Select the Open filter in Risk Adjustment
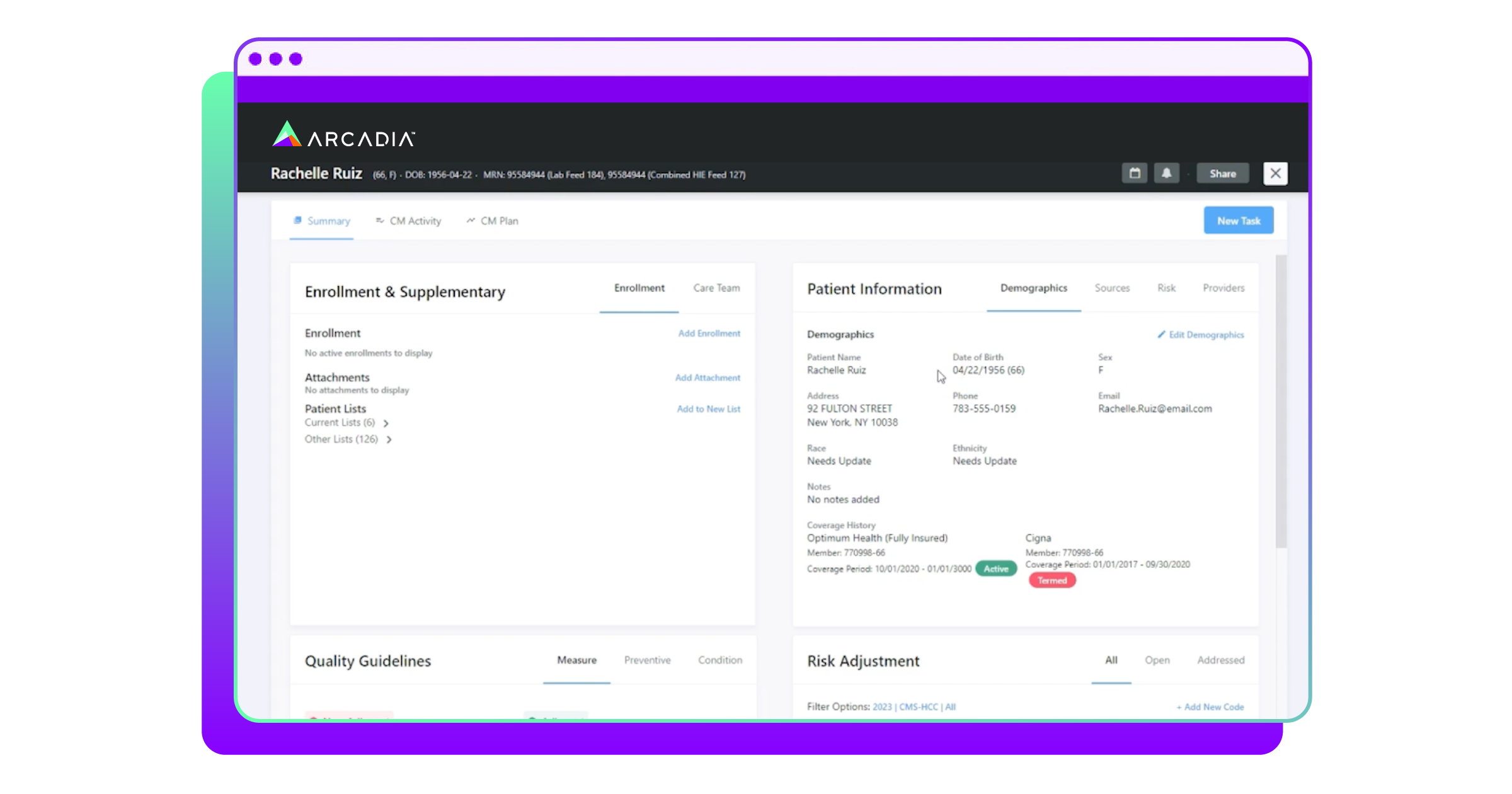 pos(1157,660)
